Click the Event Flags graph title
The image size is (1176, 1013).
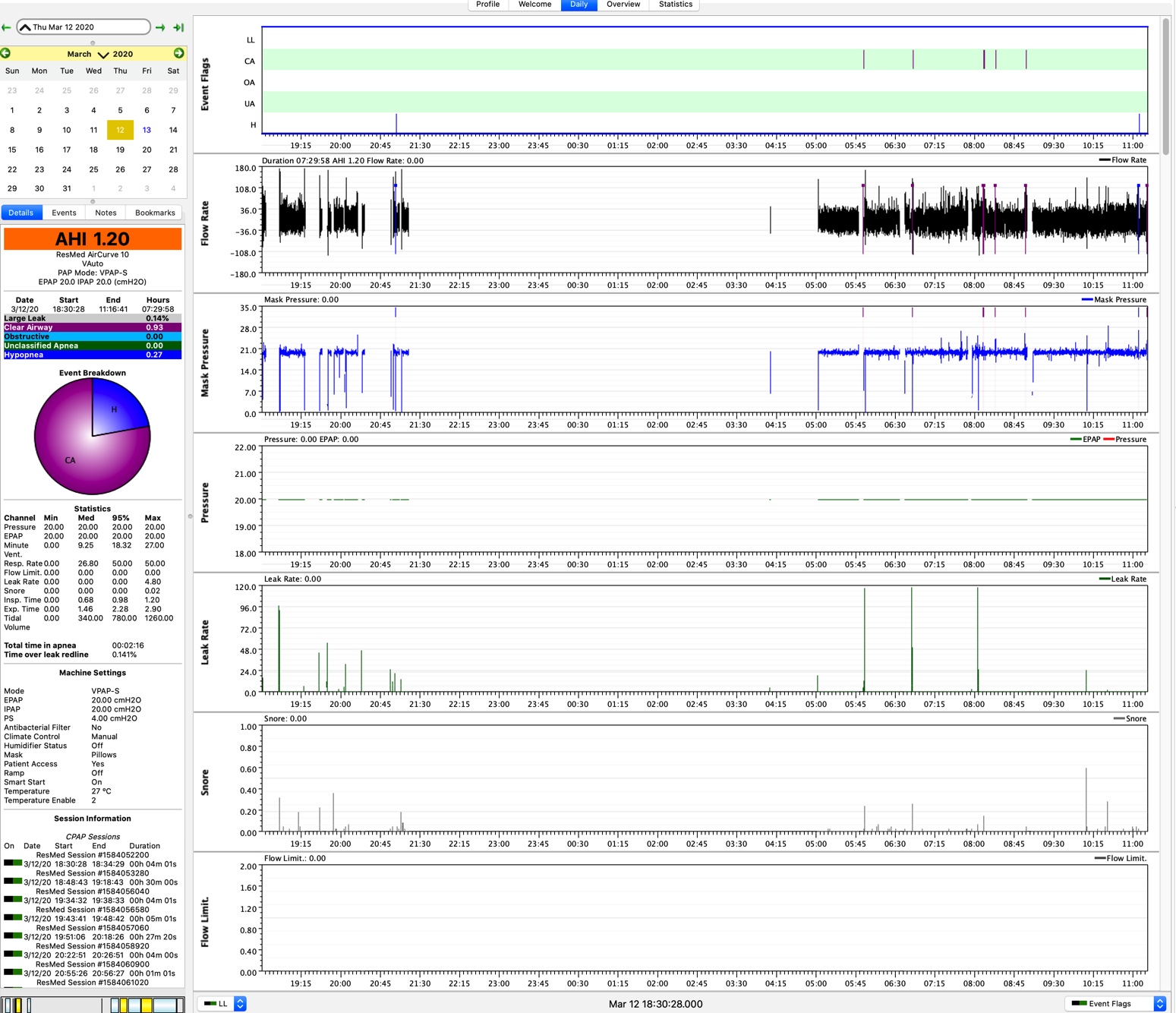point(205,84)
